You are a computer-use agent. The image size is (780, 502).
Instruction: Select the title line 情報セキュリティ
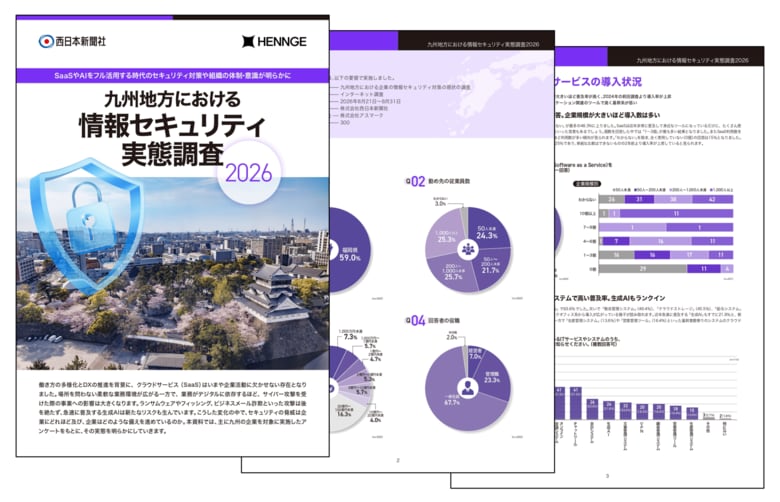point(172,126)
